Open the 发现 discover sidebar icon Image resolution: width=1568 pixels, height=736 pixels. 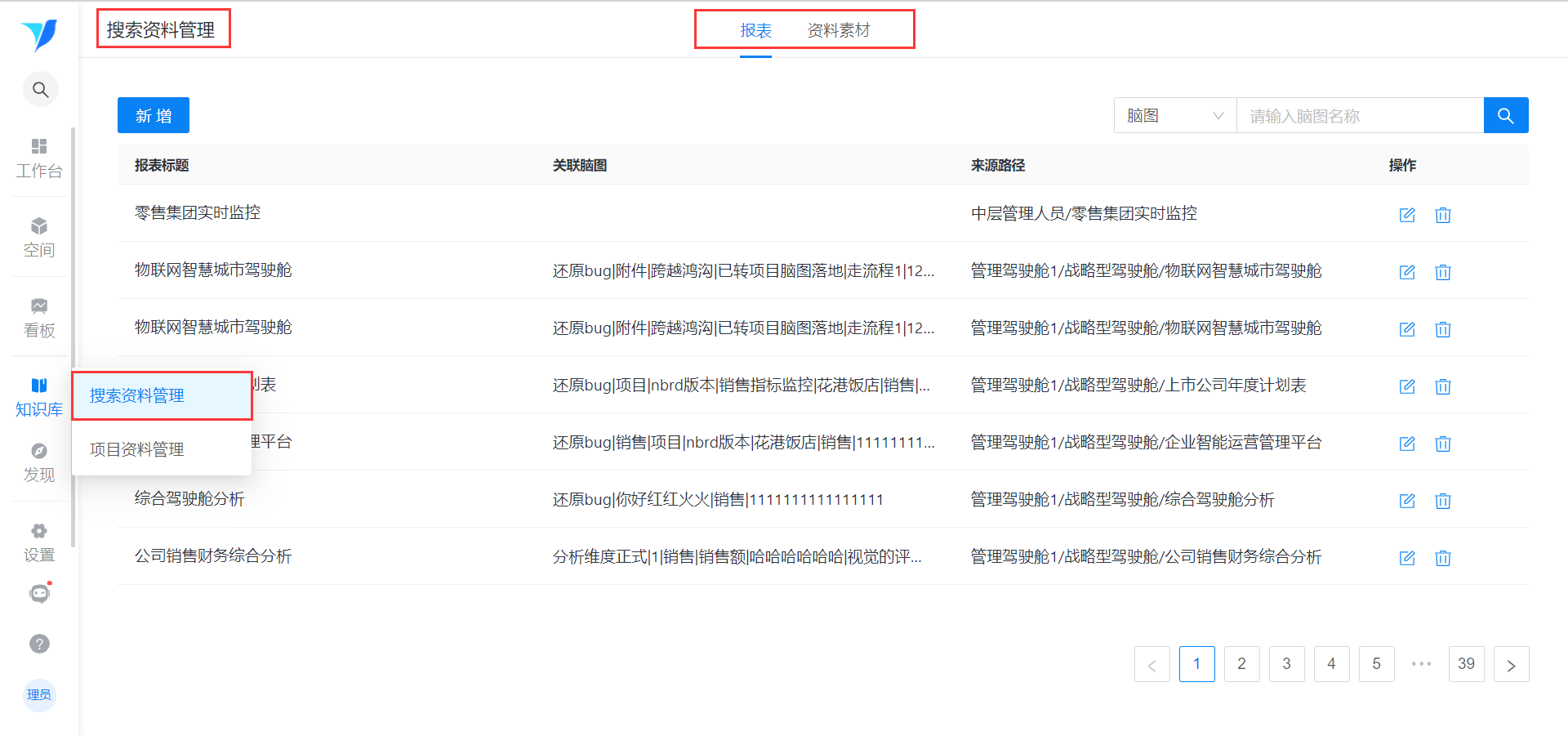39,462
